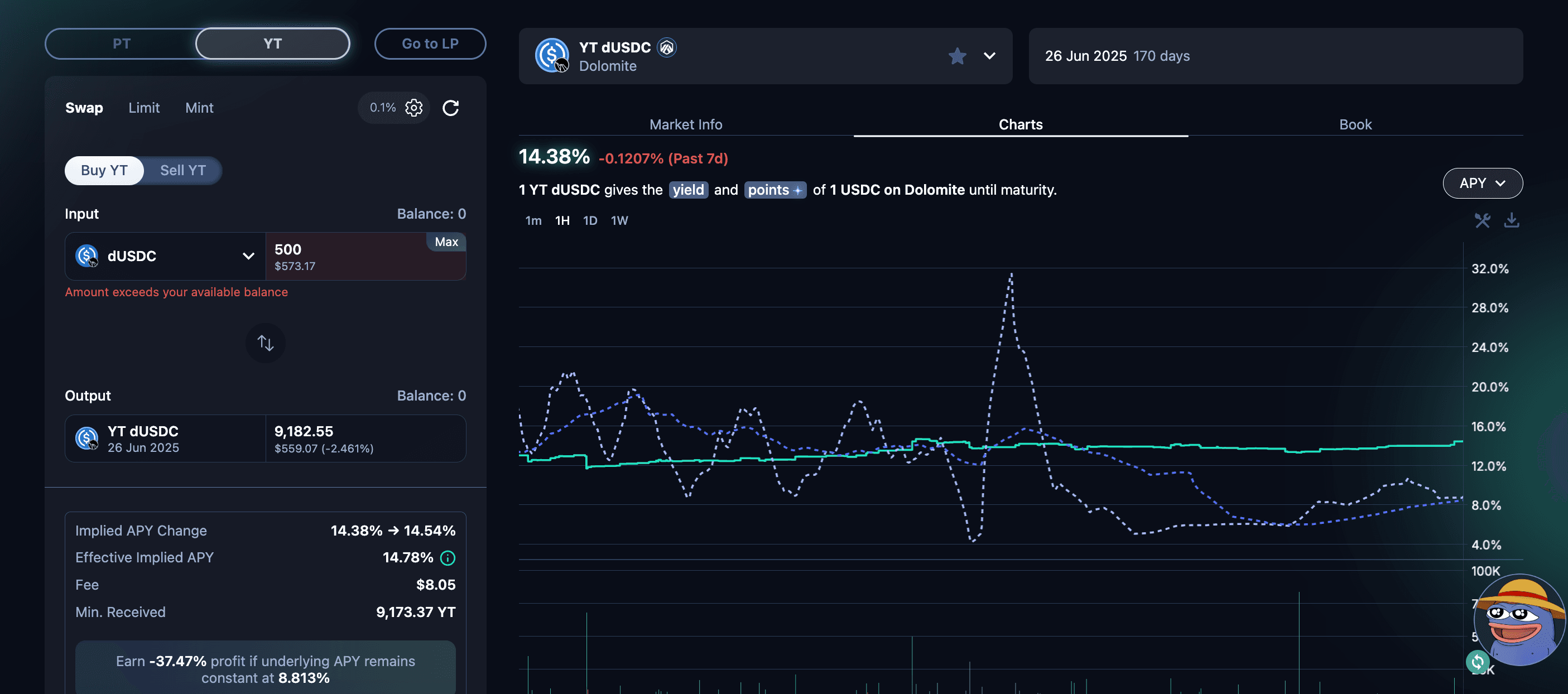Select the YT toggle
Screen dimensions: 1568x694
click(273, 43)
